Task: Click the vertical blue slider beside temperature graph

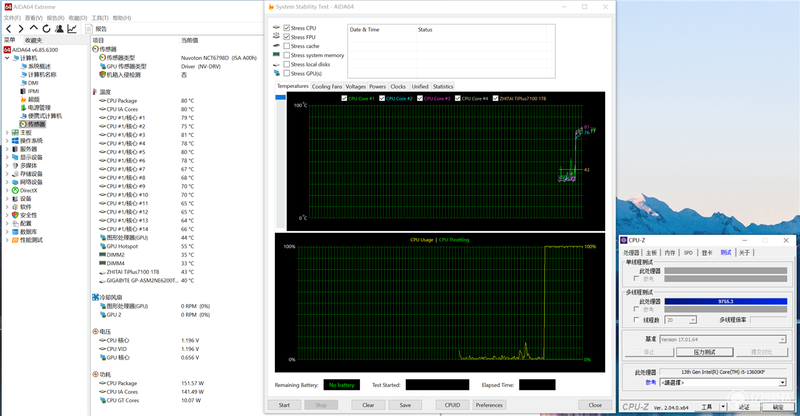Action: point(281,97)
